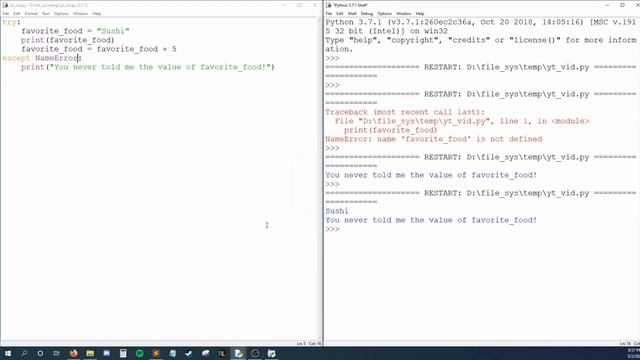640x360 pixels.
Task: Click the red Traceback line in the shell
Action: 405,112
